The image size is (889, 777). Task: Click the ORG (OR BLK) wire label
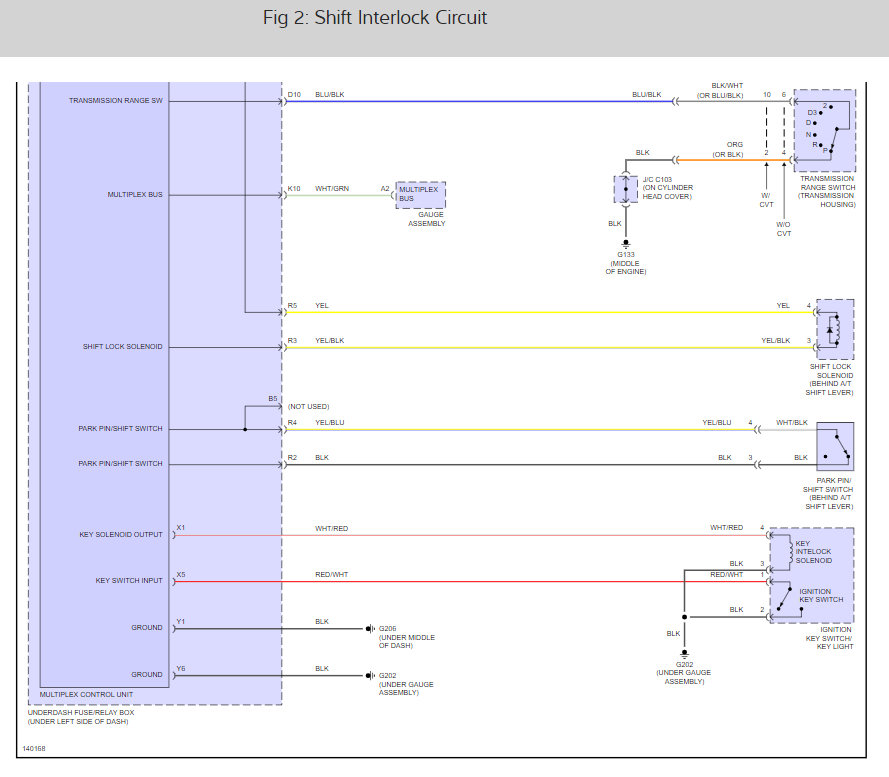pos(728,149)
